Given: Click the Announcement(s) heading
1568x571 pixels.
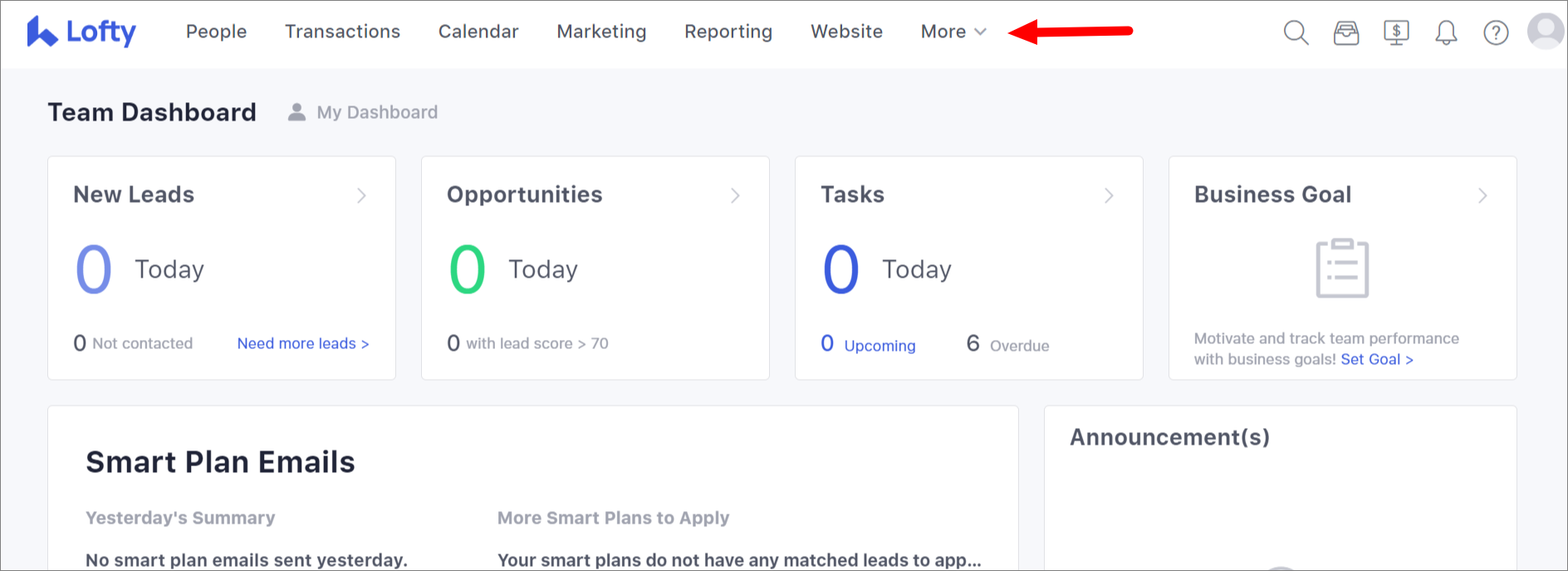Looking at the screenshot, I should coord(1169,437).
